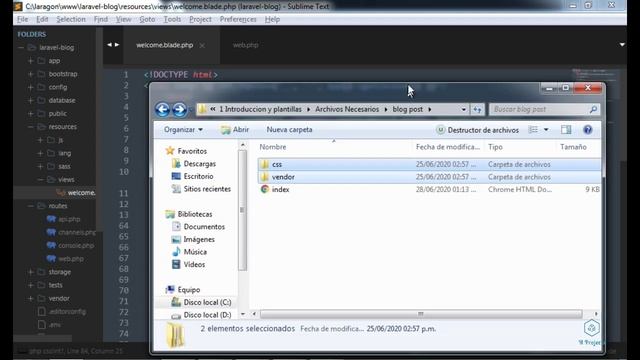Click the vendor folder icon in file list
This screenshot has width=640, height=360.
(x=265, y=177)
